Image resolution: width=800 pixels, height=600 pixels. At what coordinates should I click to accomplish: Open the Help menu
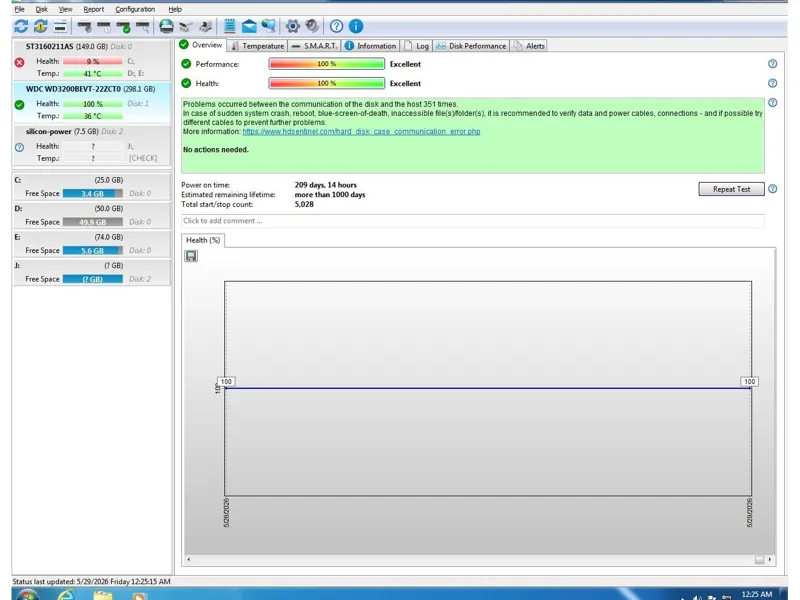pyautogui.click(x=175, y=9)
